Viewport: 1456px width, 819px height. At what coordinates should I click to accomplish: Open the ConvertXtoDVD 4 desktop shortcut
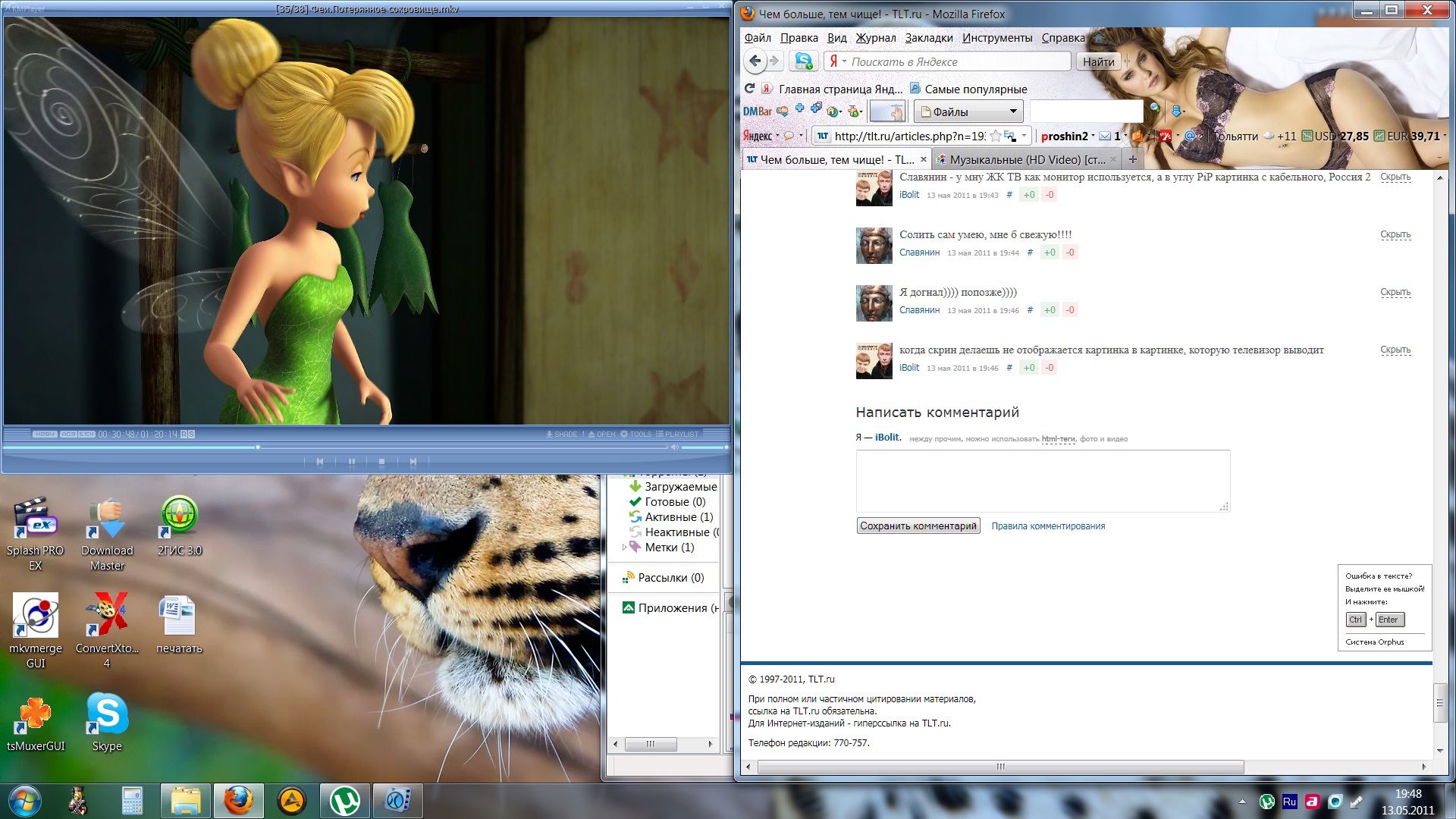pos(107,631)
